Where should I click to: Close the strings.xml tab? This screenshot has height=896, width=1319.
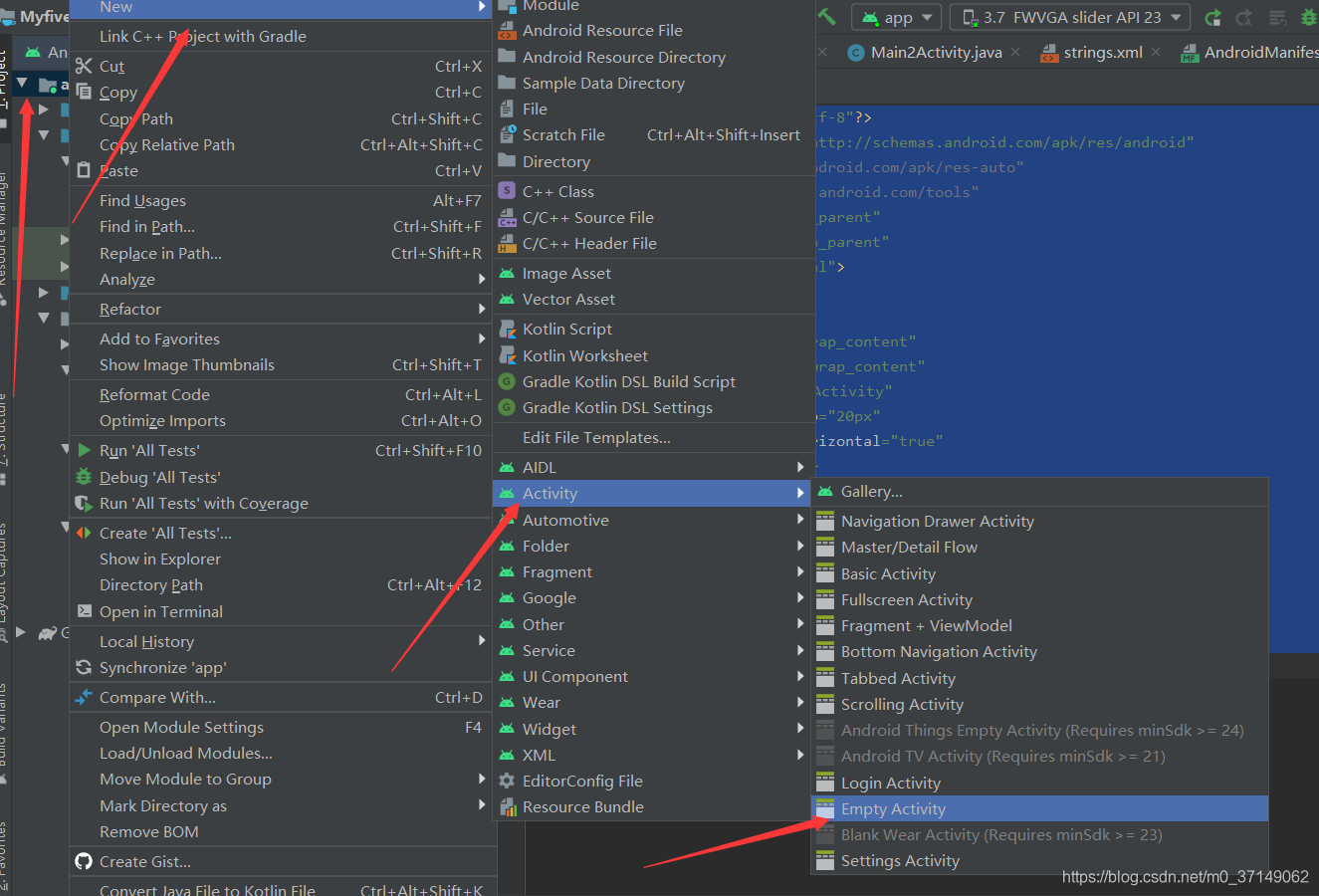pyautogui.click(x=1155, y=52)
